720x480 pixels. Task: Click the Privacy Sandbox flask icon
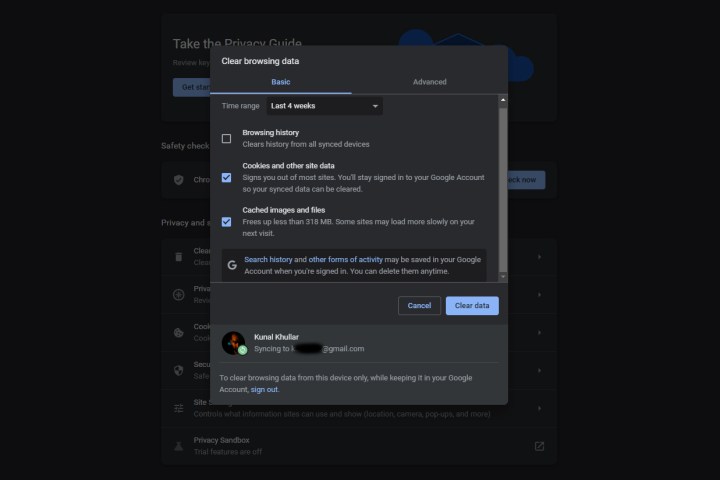pos(179,446)
